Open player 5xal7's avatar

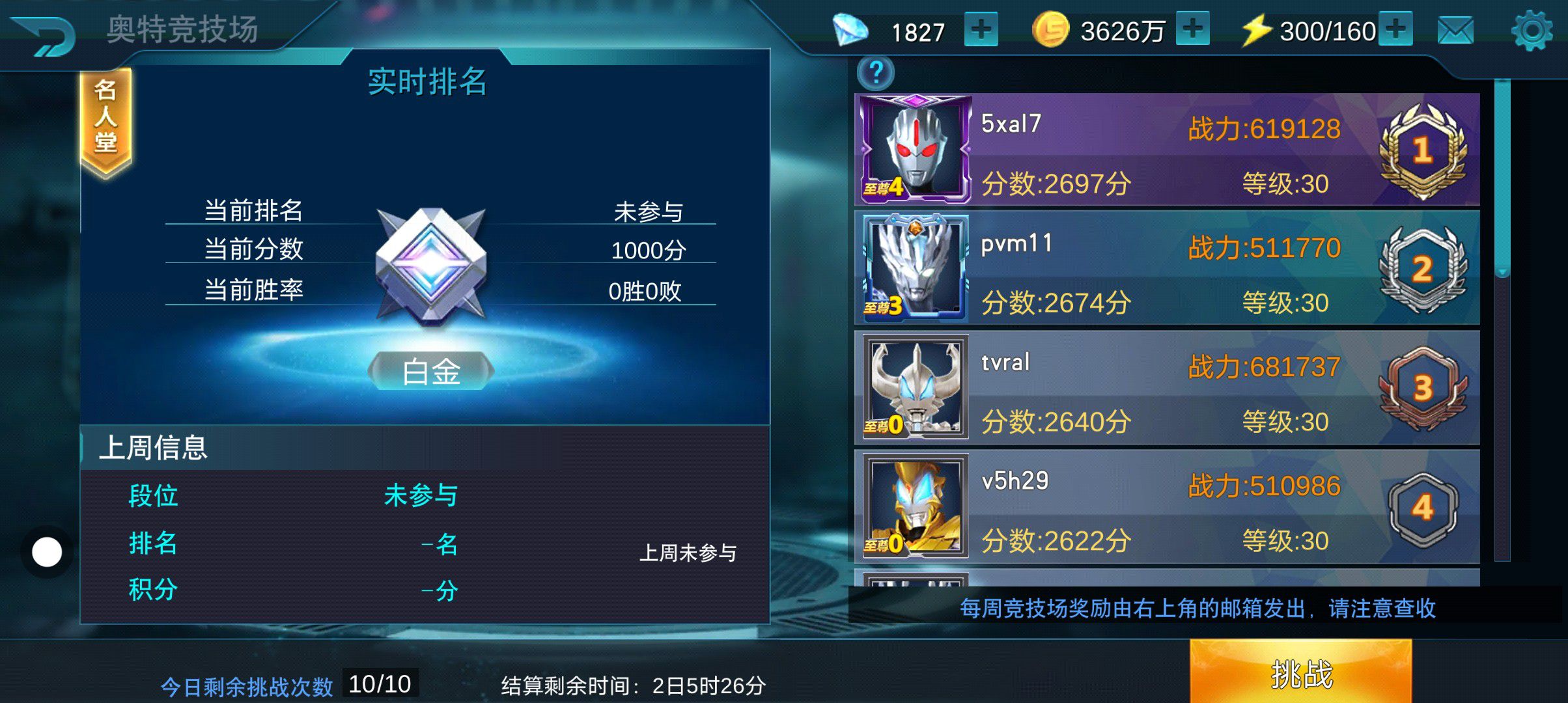click(x=914, y=149)
